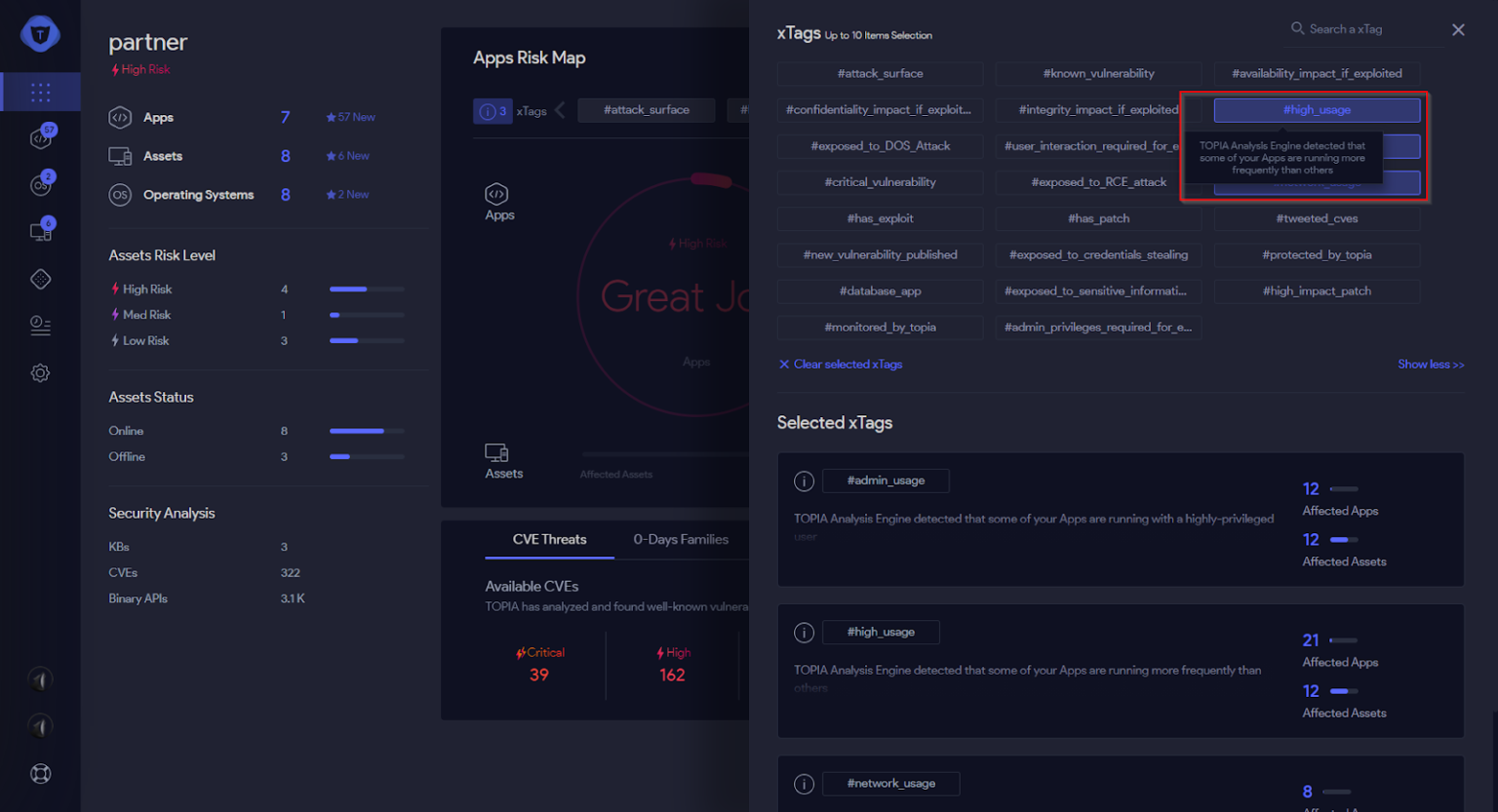The image size is (1498, 812).
Task: Click the 6 New assets link
Action: click(x=348, y=156)
